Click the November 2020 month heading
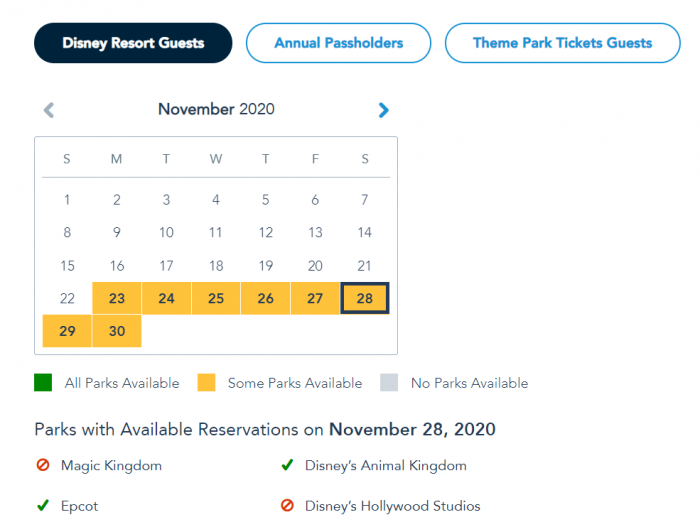The width and height of the screenshot is (700, 522). (x=216, y=109)
